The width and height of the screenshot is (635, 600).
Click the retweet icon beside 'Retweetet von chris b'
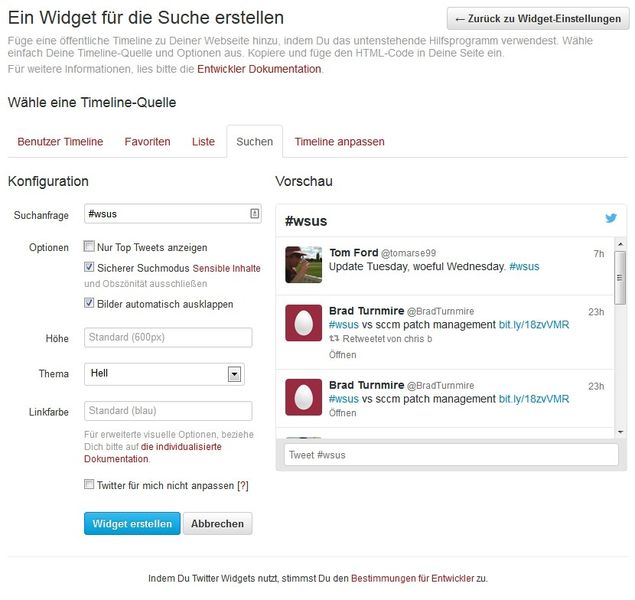pos(334,338)
